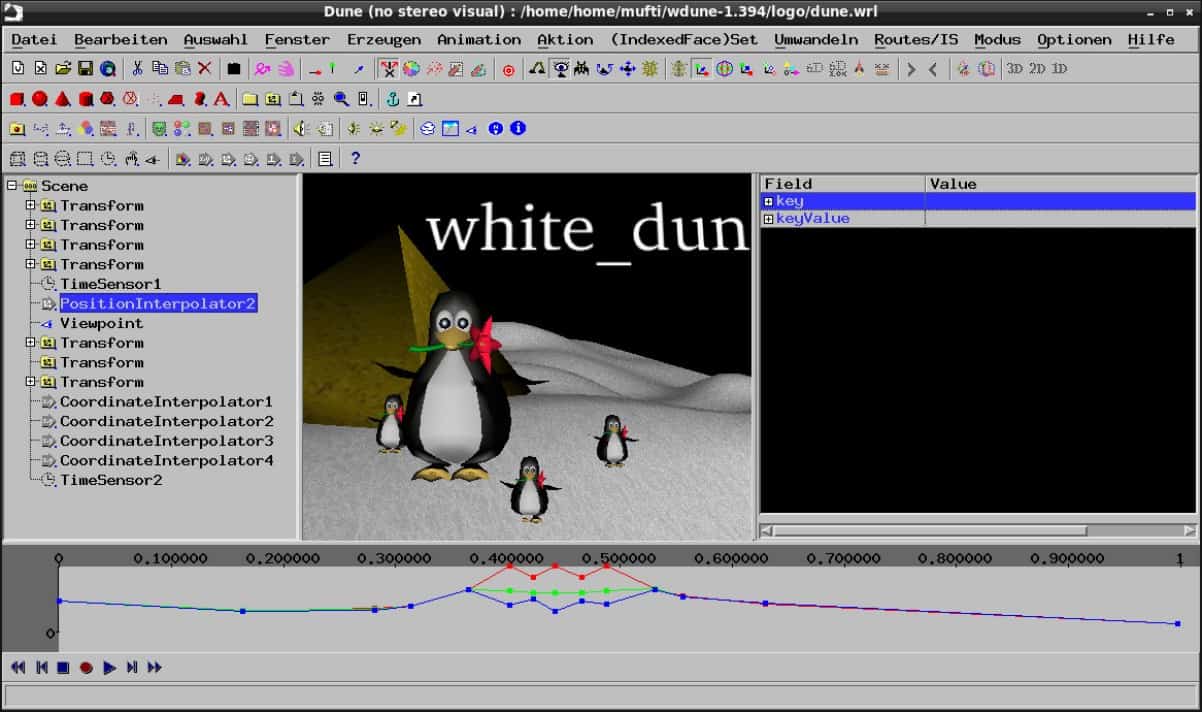1202x712 pixels.
Task: Click the blue anchor icon
Action: point(393,99)
